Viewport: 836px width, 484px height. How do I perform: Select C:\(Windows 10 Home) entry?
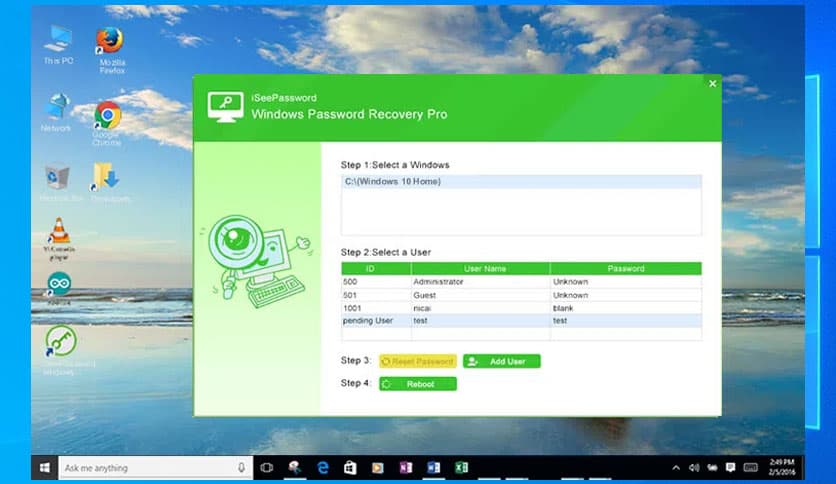pos(521,182)
